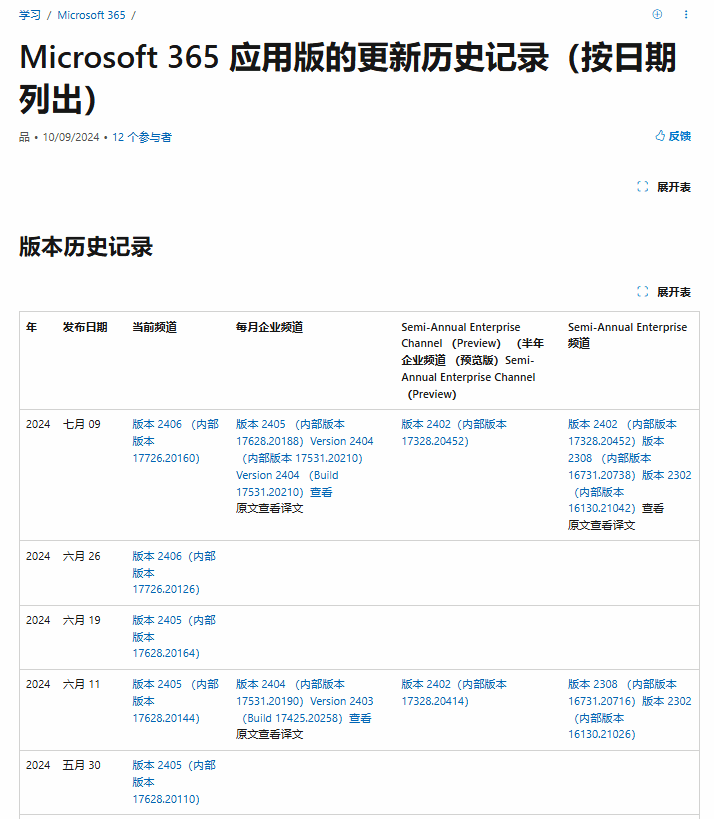
Task: Open 版本 2405 (17628.20144) link for 六月 11
Action: click(175, 701)
